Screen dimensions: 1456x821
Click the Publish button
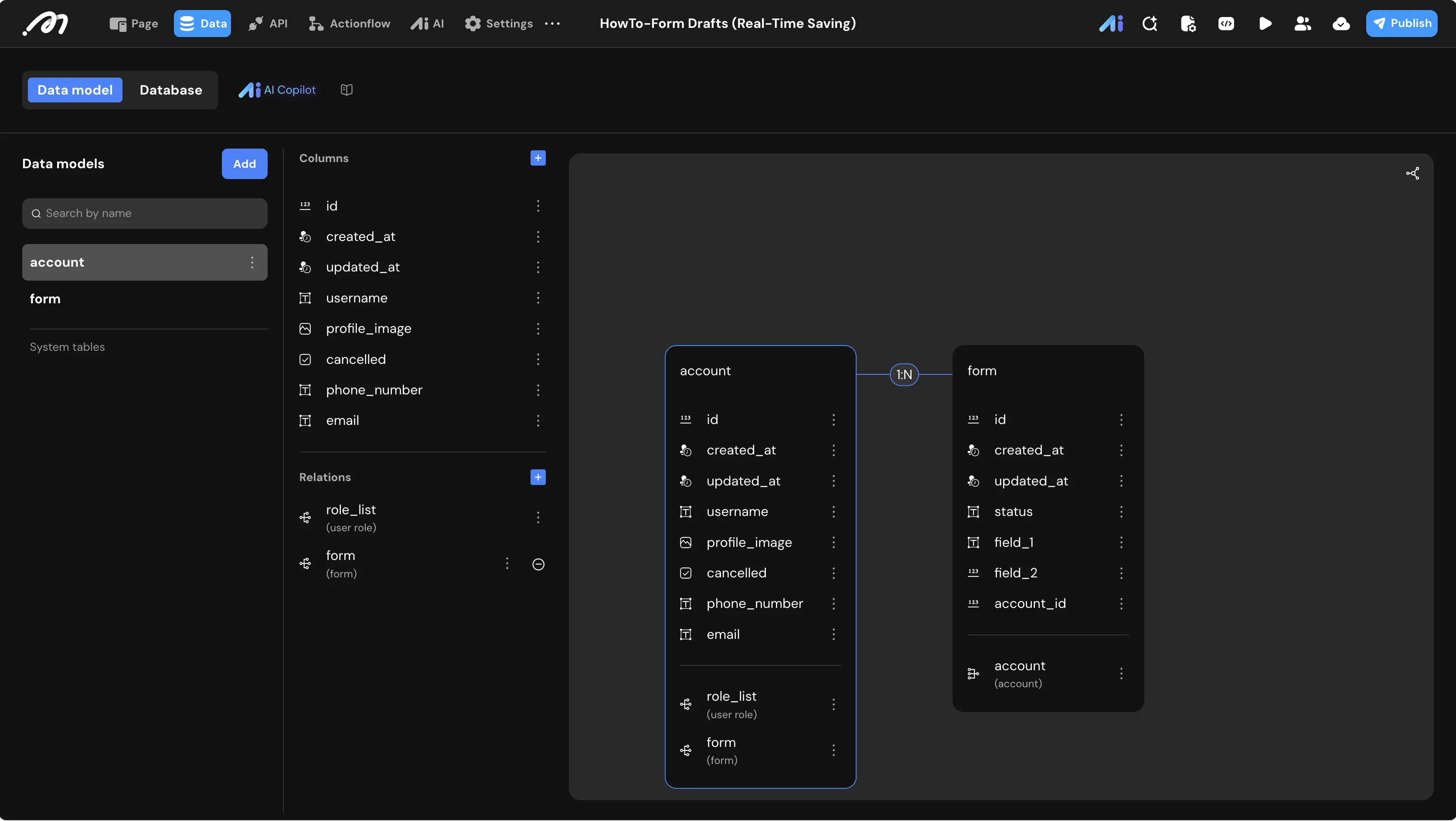click(1402, 23)
